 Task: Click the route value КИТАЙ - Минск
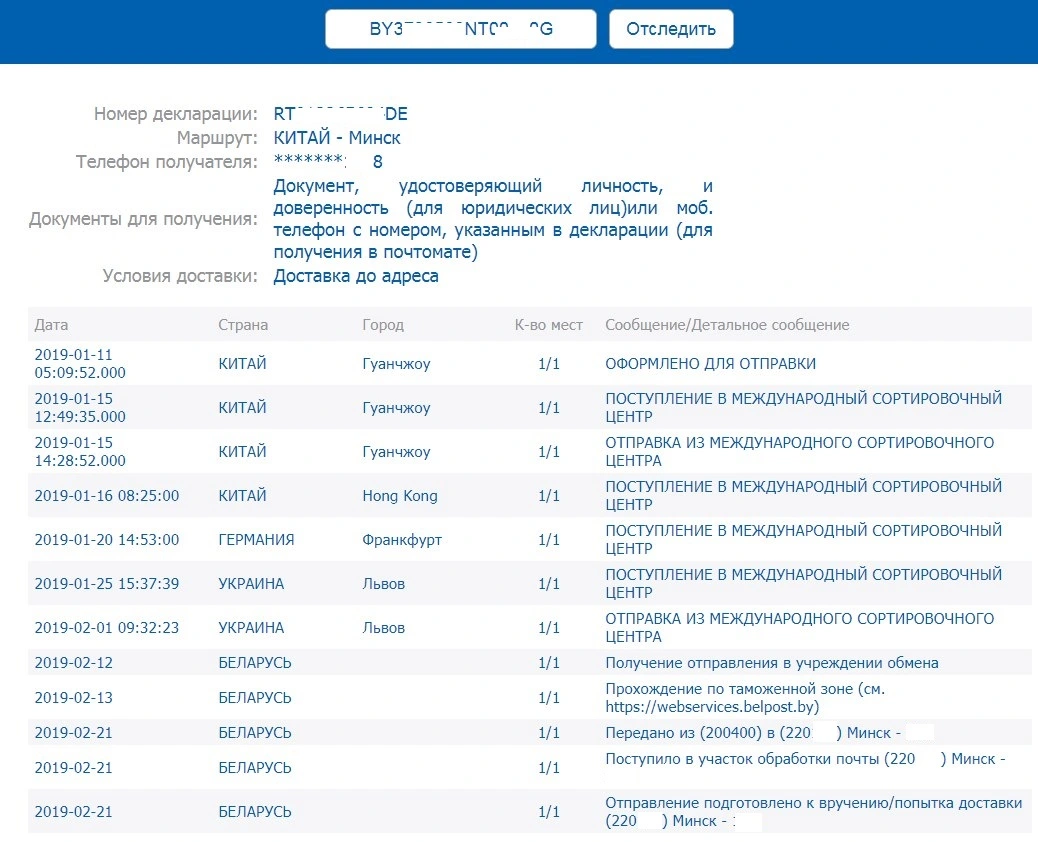point(337,138)
